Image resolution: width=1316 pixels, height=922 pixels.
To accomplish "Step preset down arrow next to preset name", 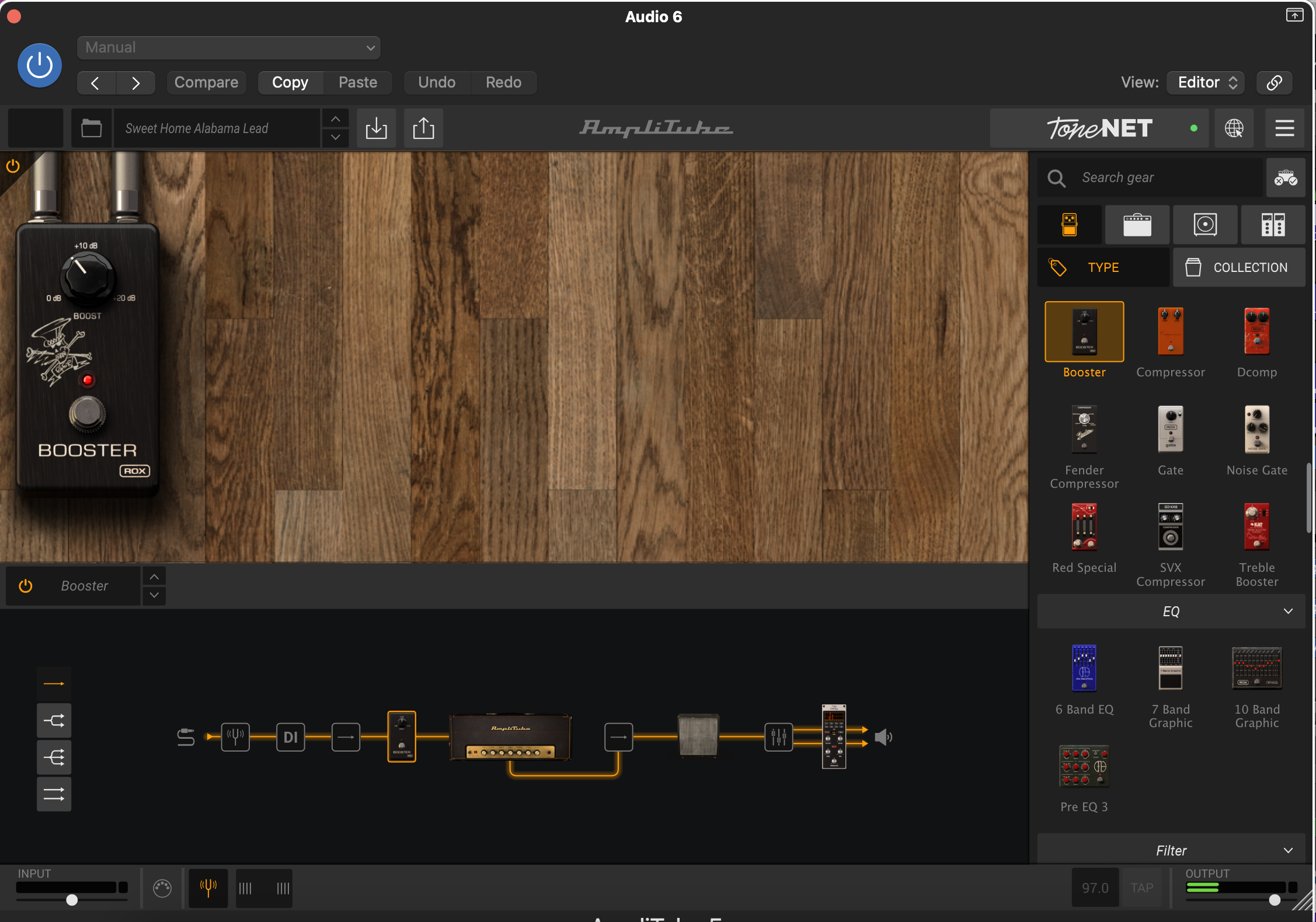I will pyautogui.click(x=336, y=138).
